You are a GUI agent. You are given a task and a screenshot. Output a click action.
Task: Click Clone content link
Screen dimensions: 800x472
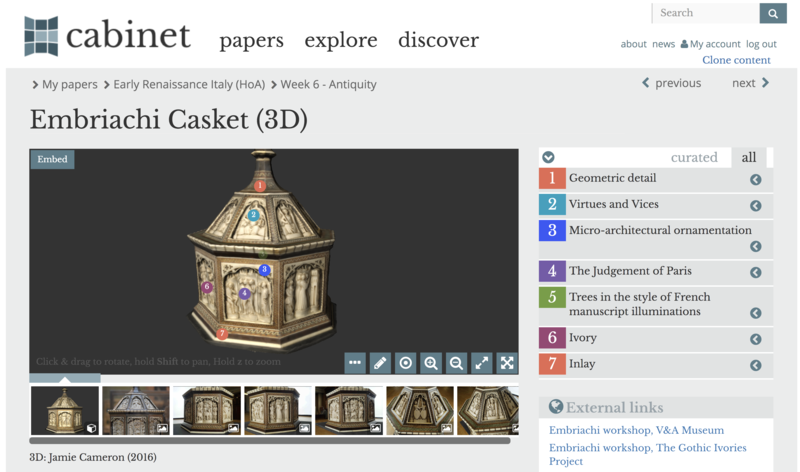click(736, 60)
